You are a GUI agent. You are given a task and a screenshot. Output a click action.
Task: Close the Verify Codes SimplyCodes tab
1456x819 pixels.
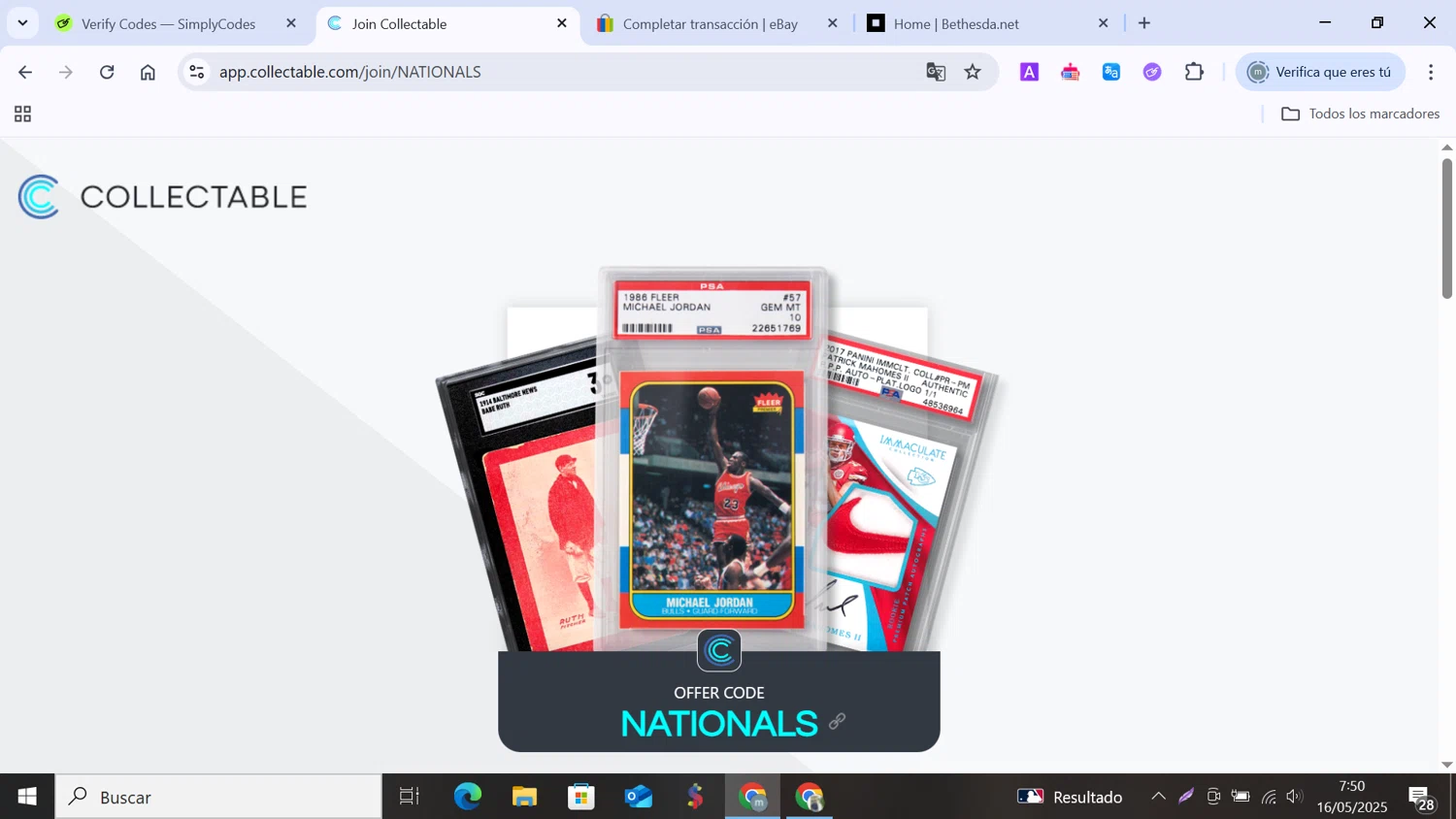coord(291,23)
